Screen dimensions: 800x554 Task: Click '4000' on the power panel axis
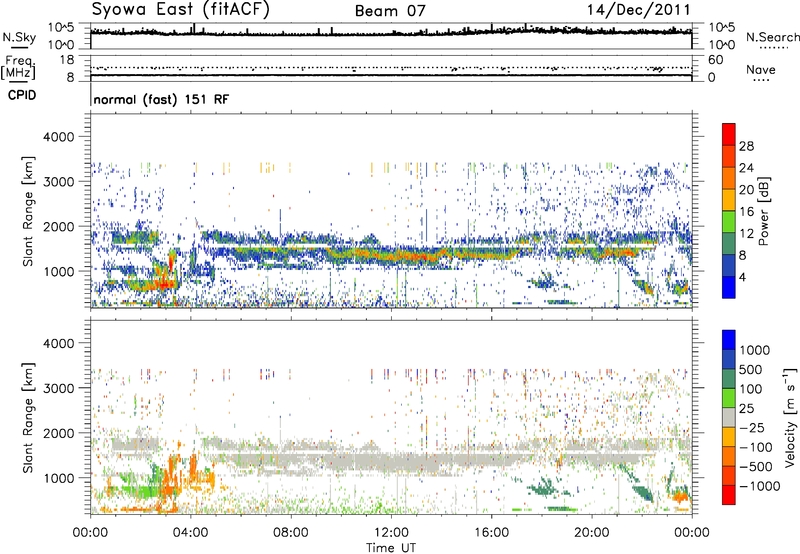[x=58, y=137]
